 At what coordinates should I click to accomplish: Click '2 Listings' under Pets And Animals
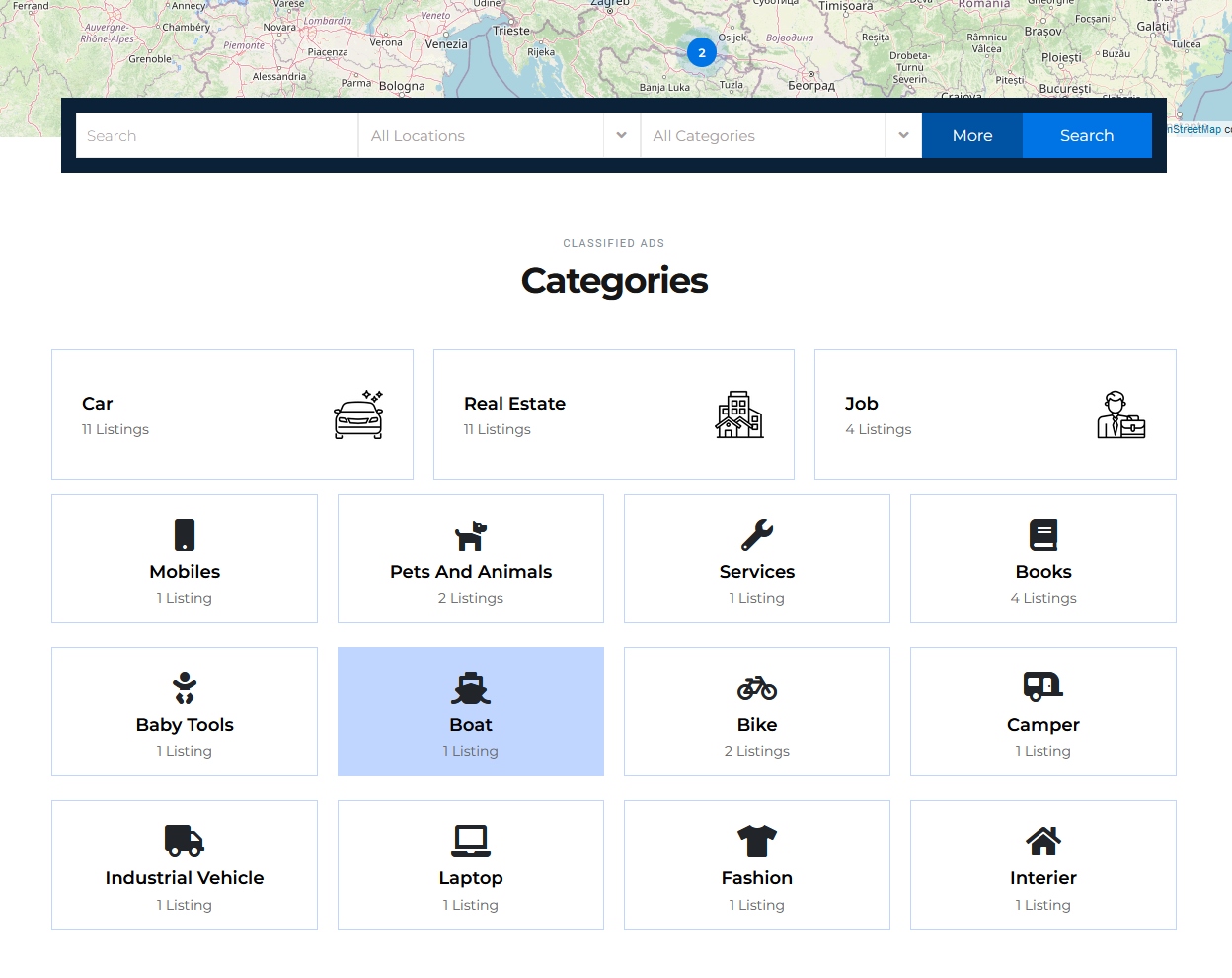tap(471, 598)
